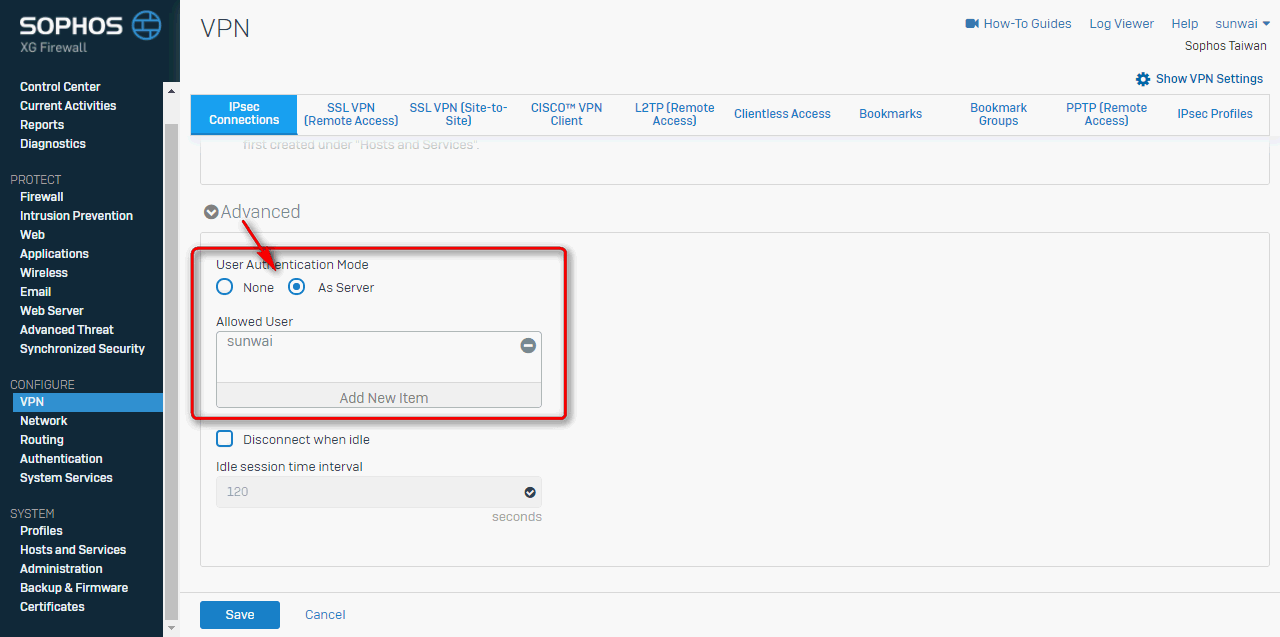1280x637 pixels.
Task: Switch to IPsec Connections tab
Action: (x=244, y=114)
